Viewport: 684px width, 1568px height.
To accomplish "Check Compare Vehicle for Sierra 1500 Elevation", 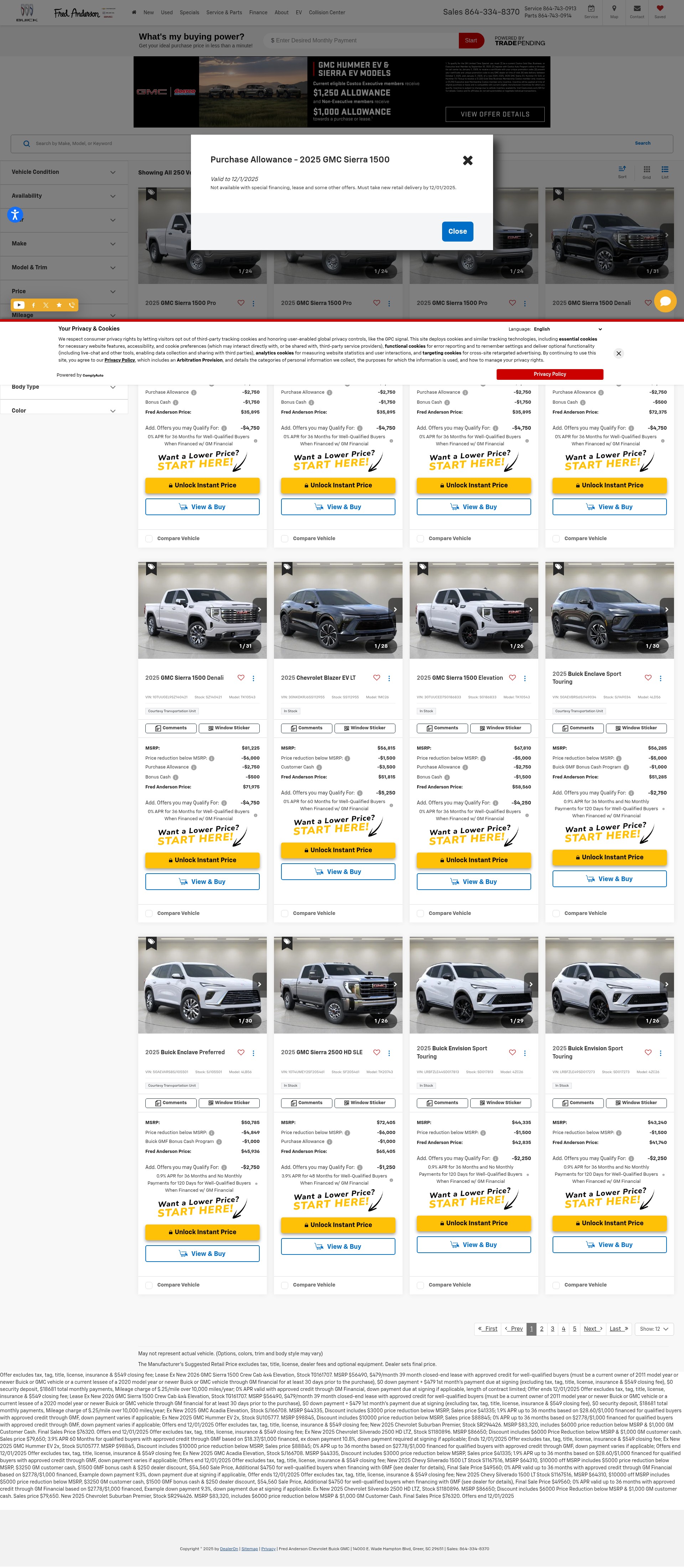I will coord(420,913).
